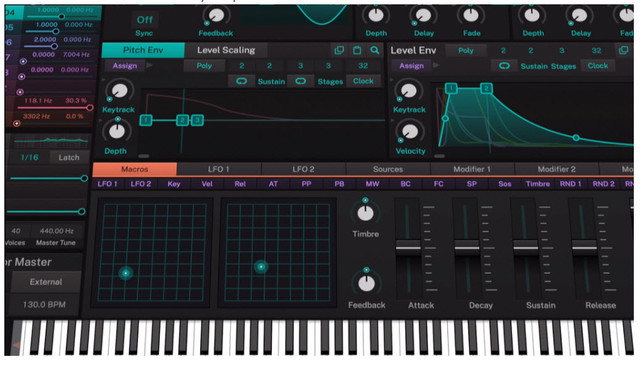Open the Modifier 2 tab
This screenshot has height=375, width=640.
pos(556,169)
